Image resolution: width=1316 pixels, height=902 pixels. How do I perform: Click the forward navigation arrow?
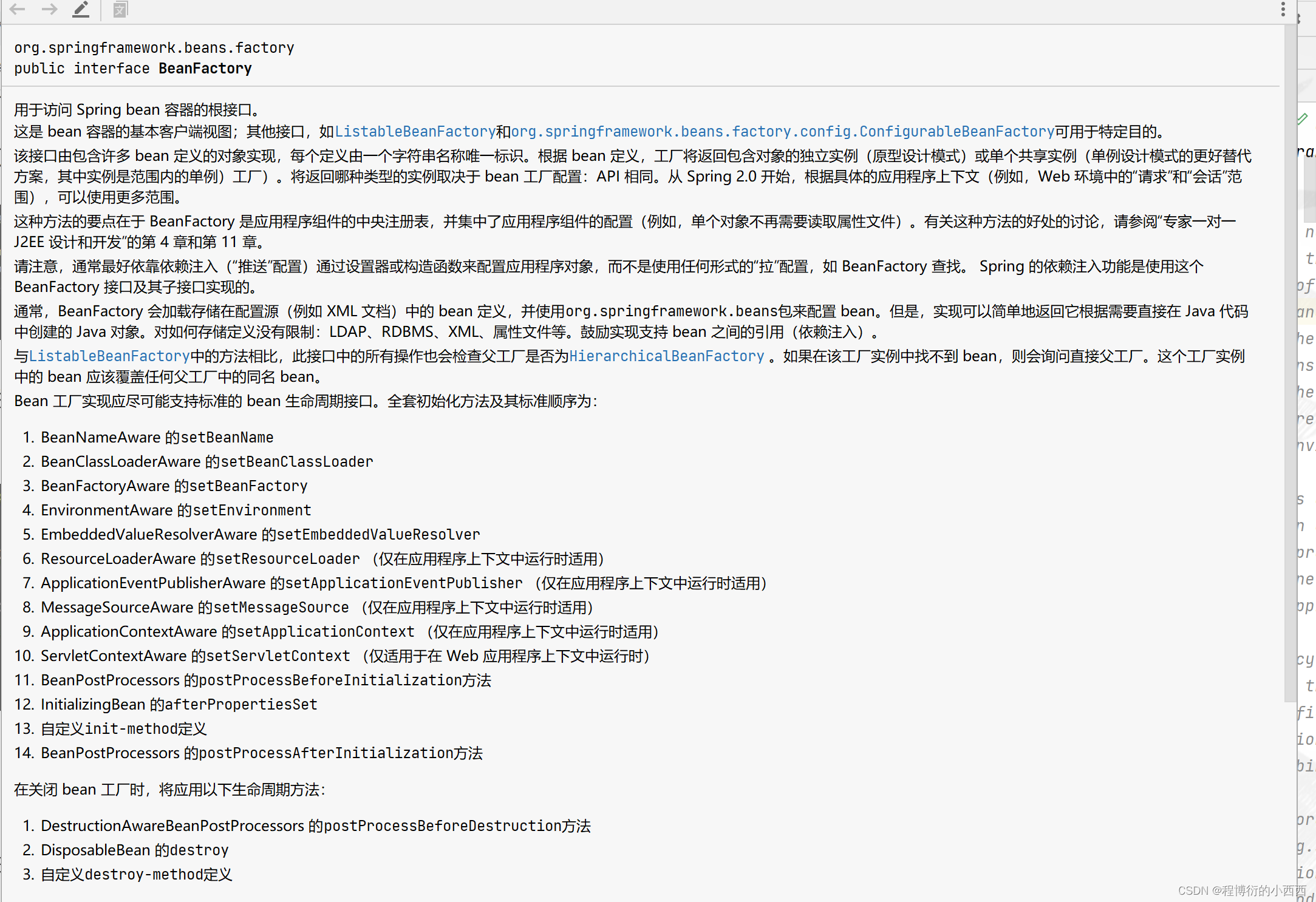pyautogui.click(x=50, y=9)
